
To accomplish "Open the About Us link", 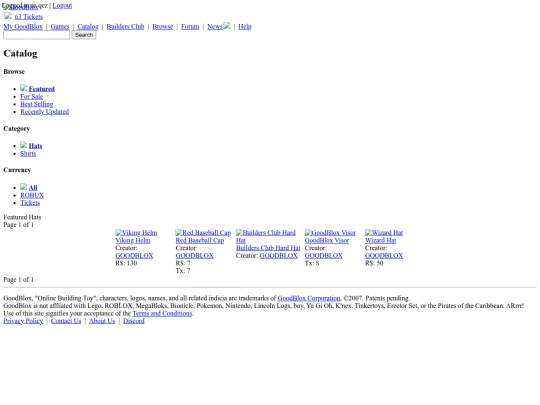I will pyautogui.click(x=102, y=321).
